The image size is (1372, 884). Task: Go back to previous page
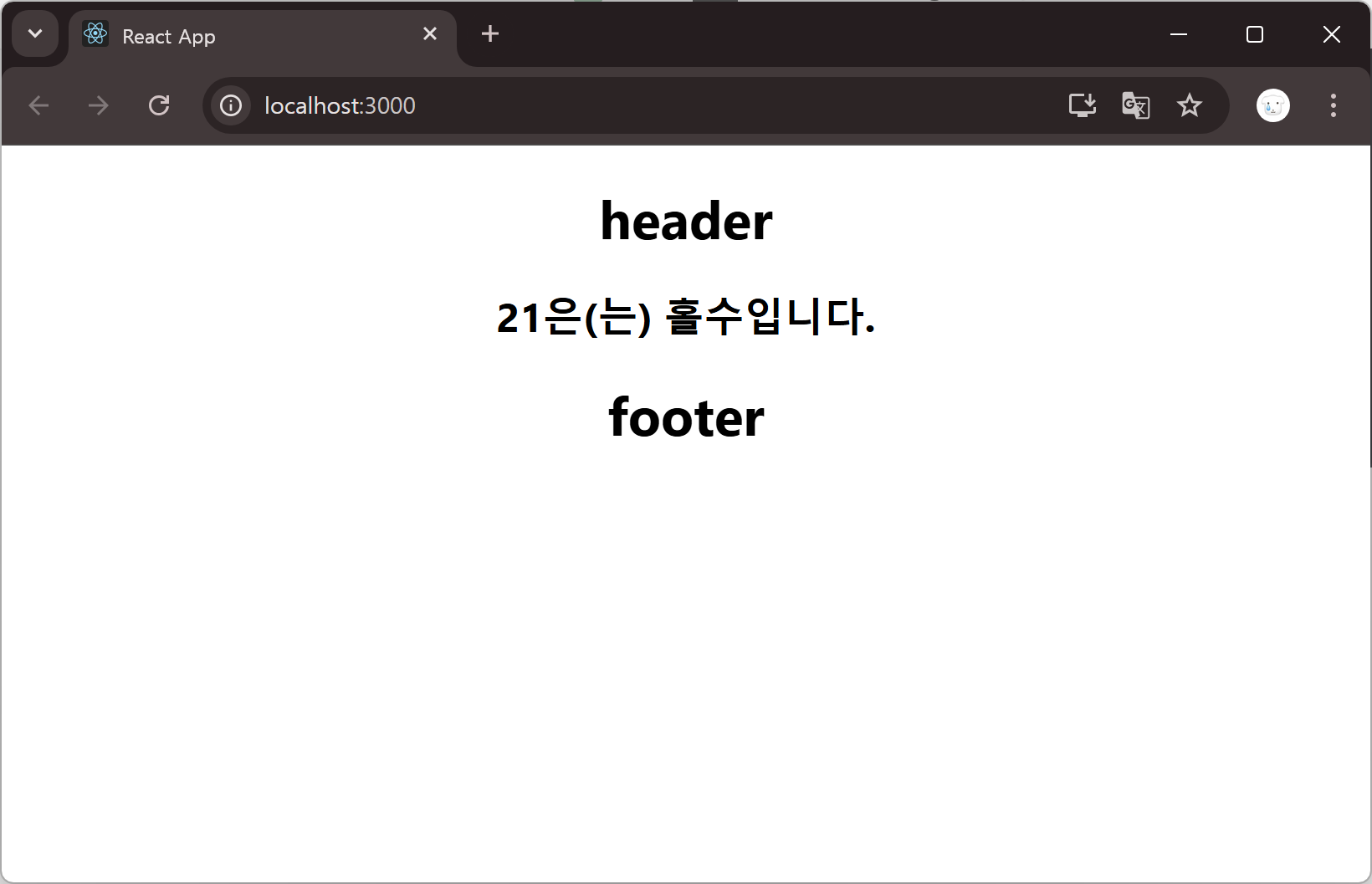click(x=38, y=105)
